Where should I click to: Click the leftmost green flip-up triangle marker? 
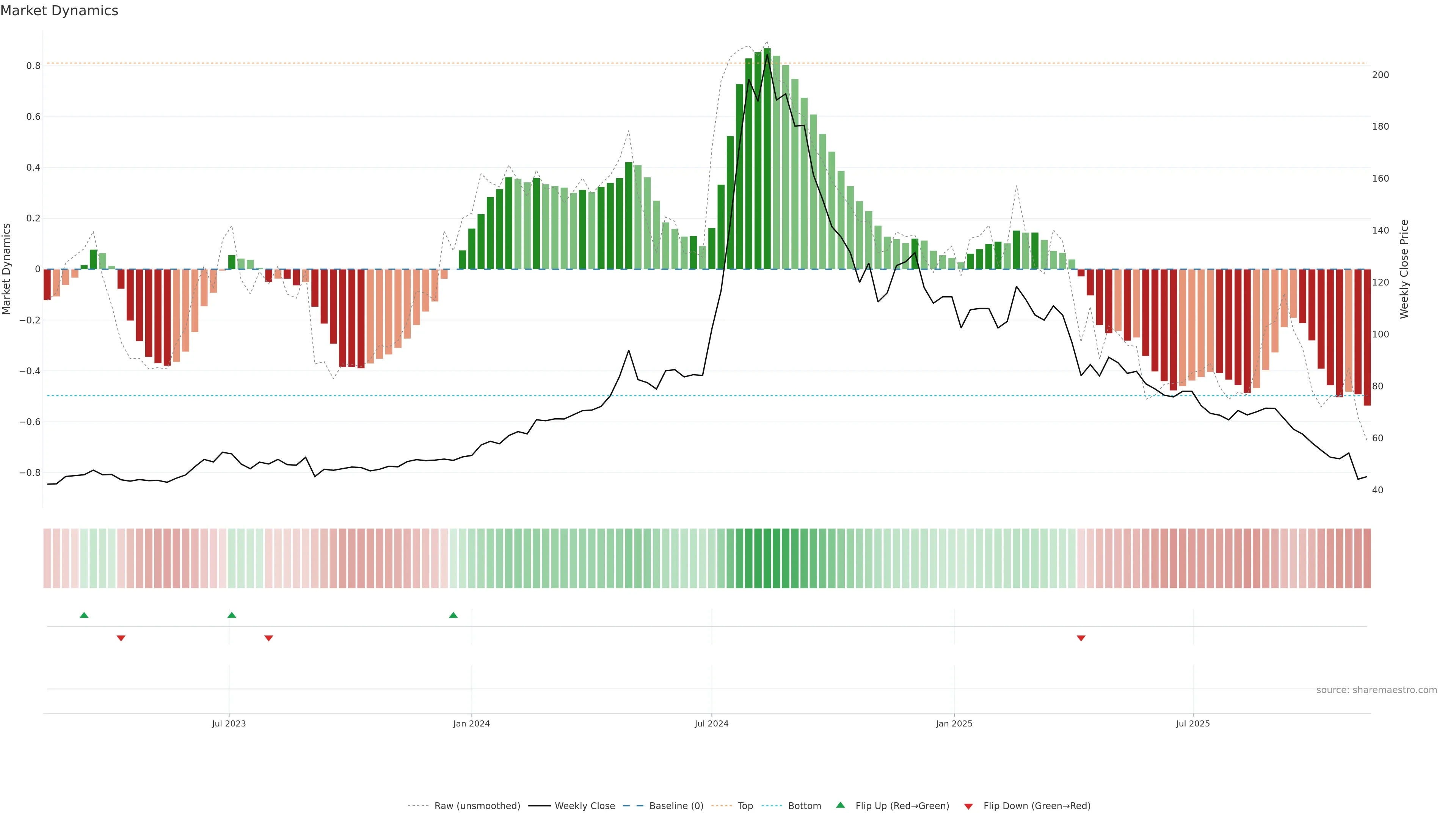coord(84,615)
